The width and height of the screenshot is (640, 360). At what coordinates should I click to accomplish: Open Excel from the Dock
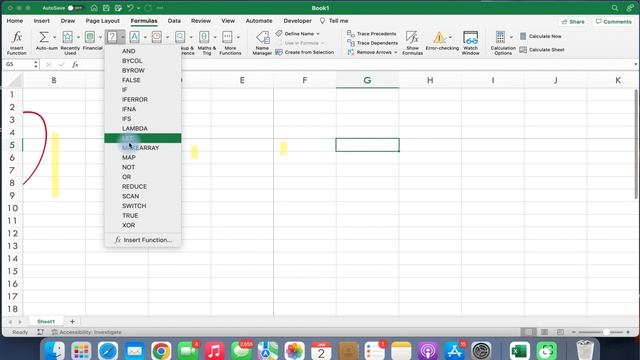520,351
